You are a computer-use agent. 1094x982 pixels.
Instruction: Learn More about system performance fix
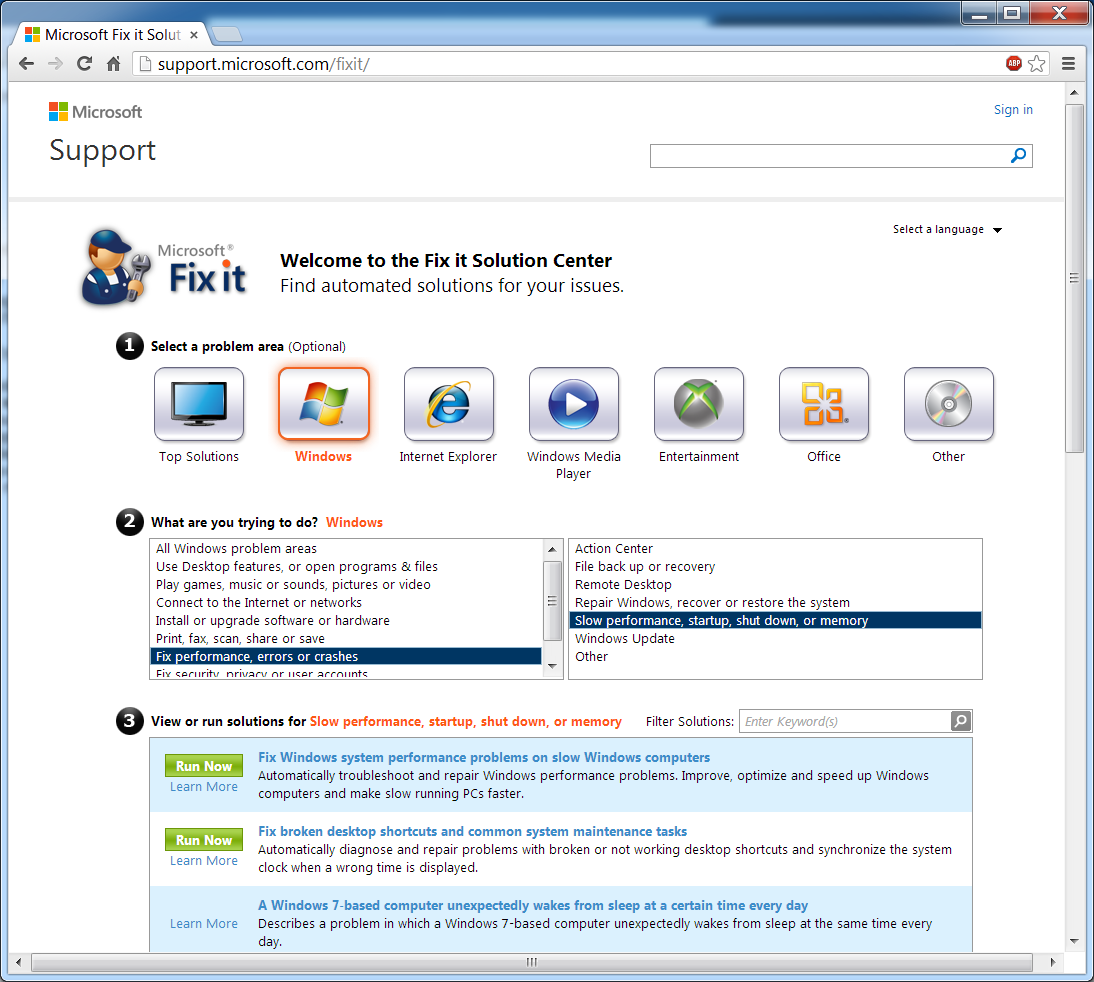[204, 787]
